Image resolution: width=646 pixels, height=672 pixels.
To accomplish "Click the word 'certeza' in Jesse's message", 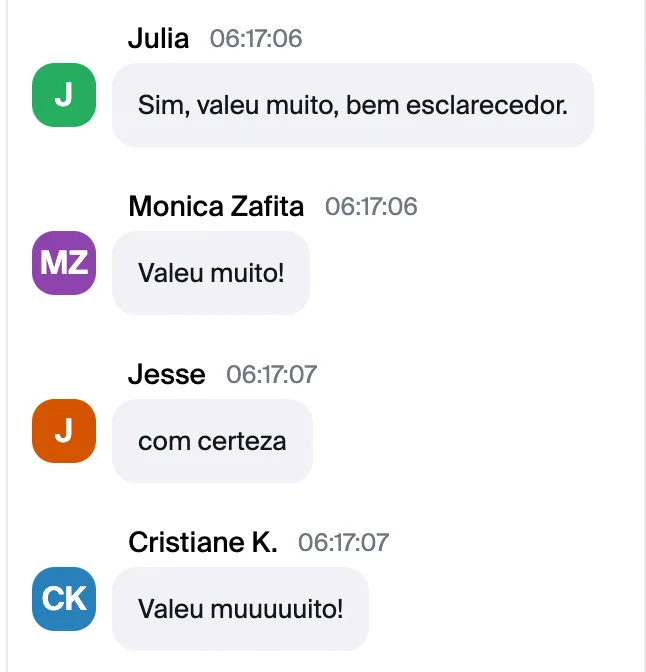I will (242, 441).
